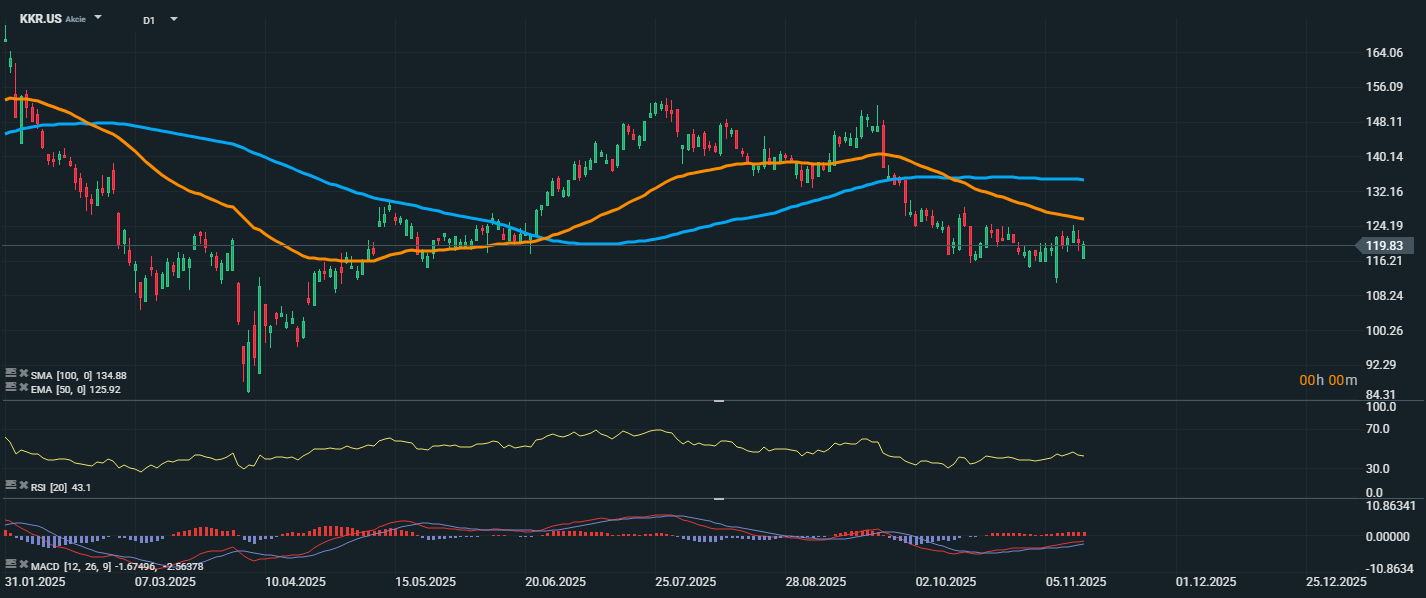This screenshot has height=598, width=1426.
Task: Open SMA indicator settings icon
Action: (11, 374)
